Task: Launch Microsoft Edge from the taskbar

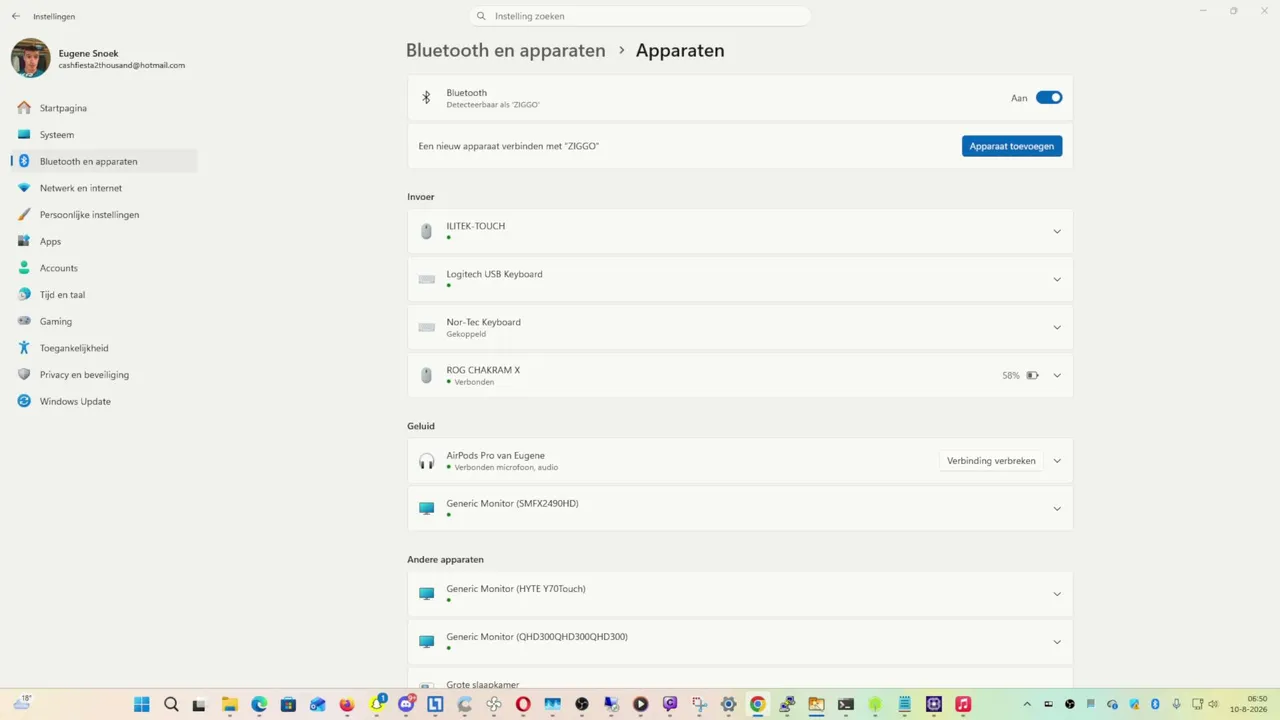Action: pyautogui.click(x=259, y=704)
